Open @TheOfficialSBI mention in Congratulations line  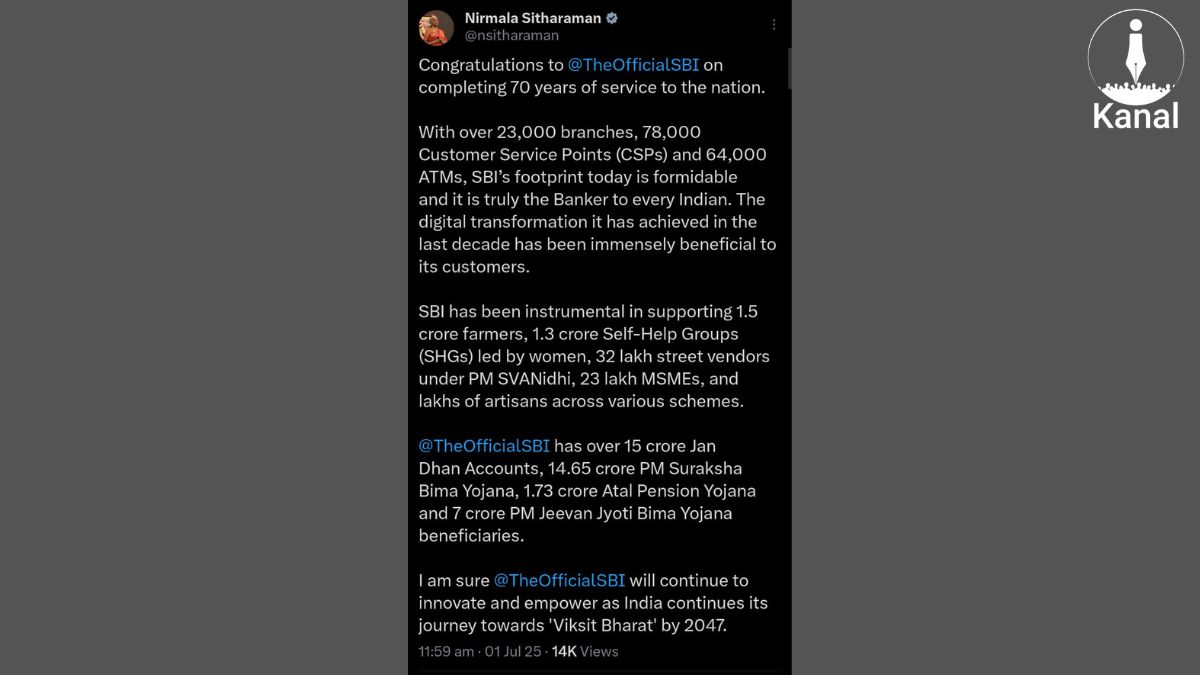pos(633,64)
